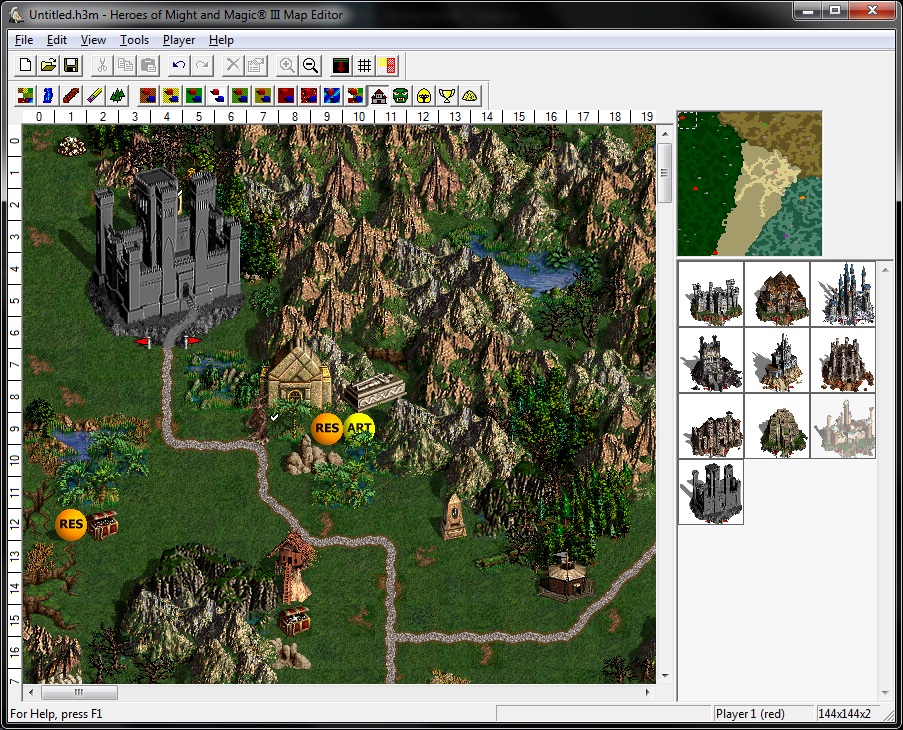
Task: Click the Paste clipboard icon
Action: 148,65
